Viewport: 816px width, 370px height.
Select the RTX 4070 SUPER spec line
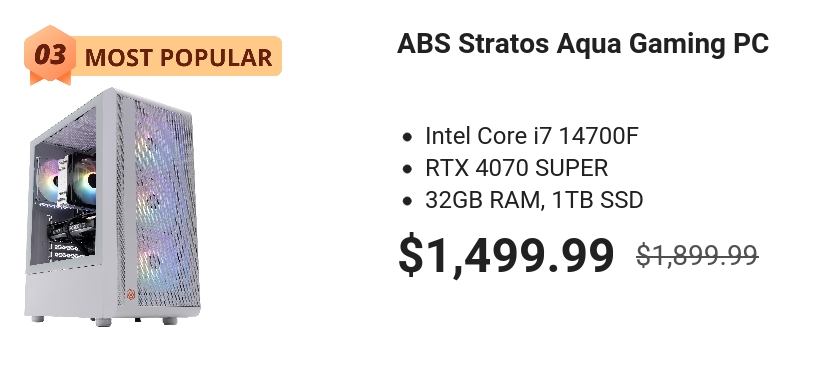pyautogui.click(x=516, y=168)
